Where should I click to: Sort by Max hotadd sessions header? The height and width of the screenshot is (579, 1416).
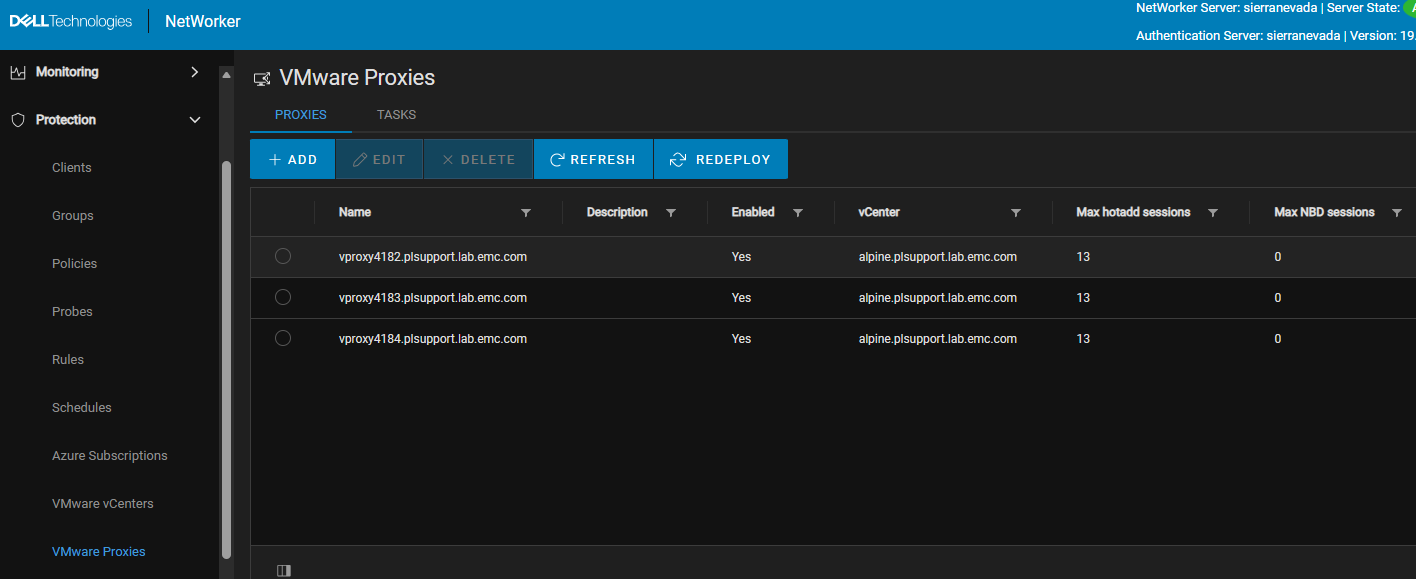(x=1133, y=212)
